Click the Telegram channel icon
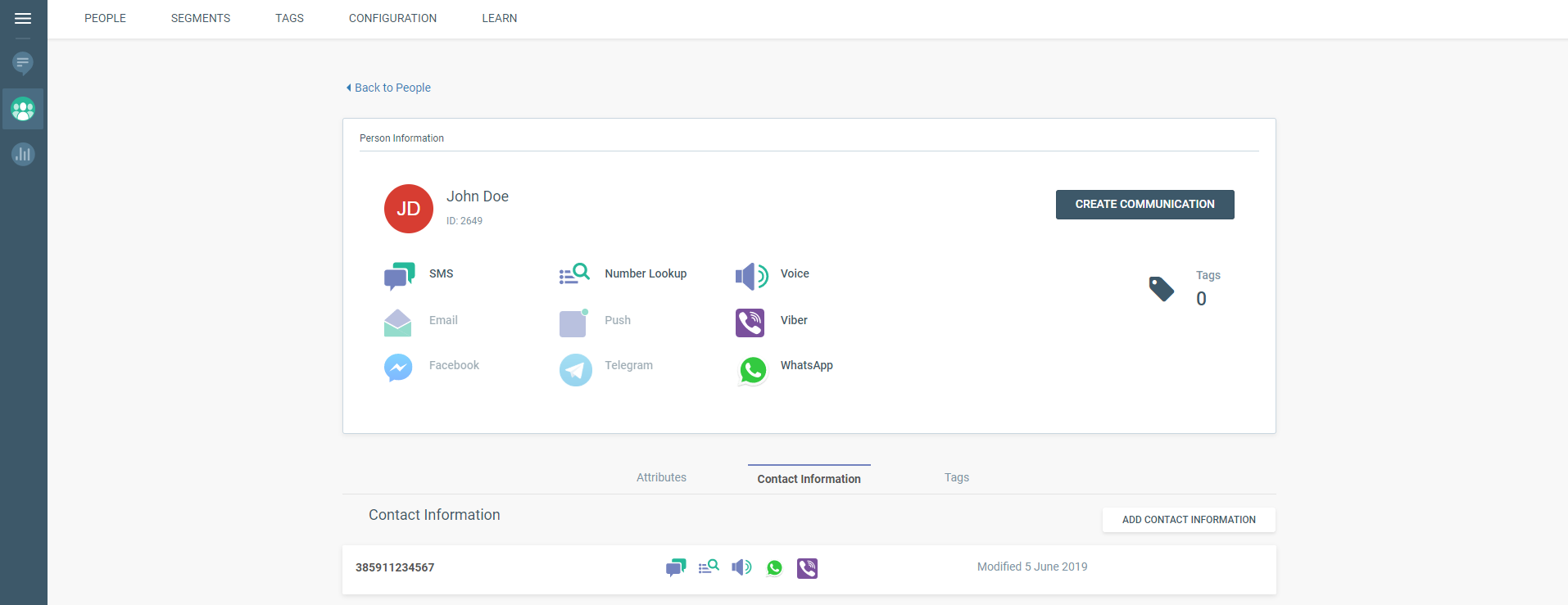1568x605 pixels. [575, 370]
